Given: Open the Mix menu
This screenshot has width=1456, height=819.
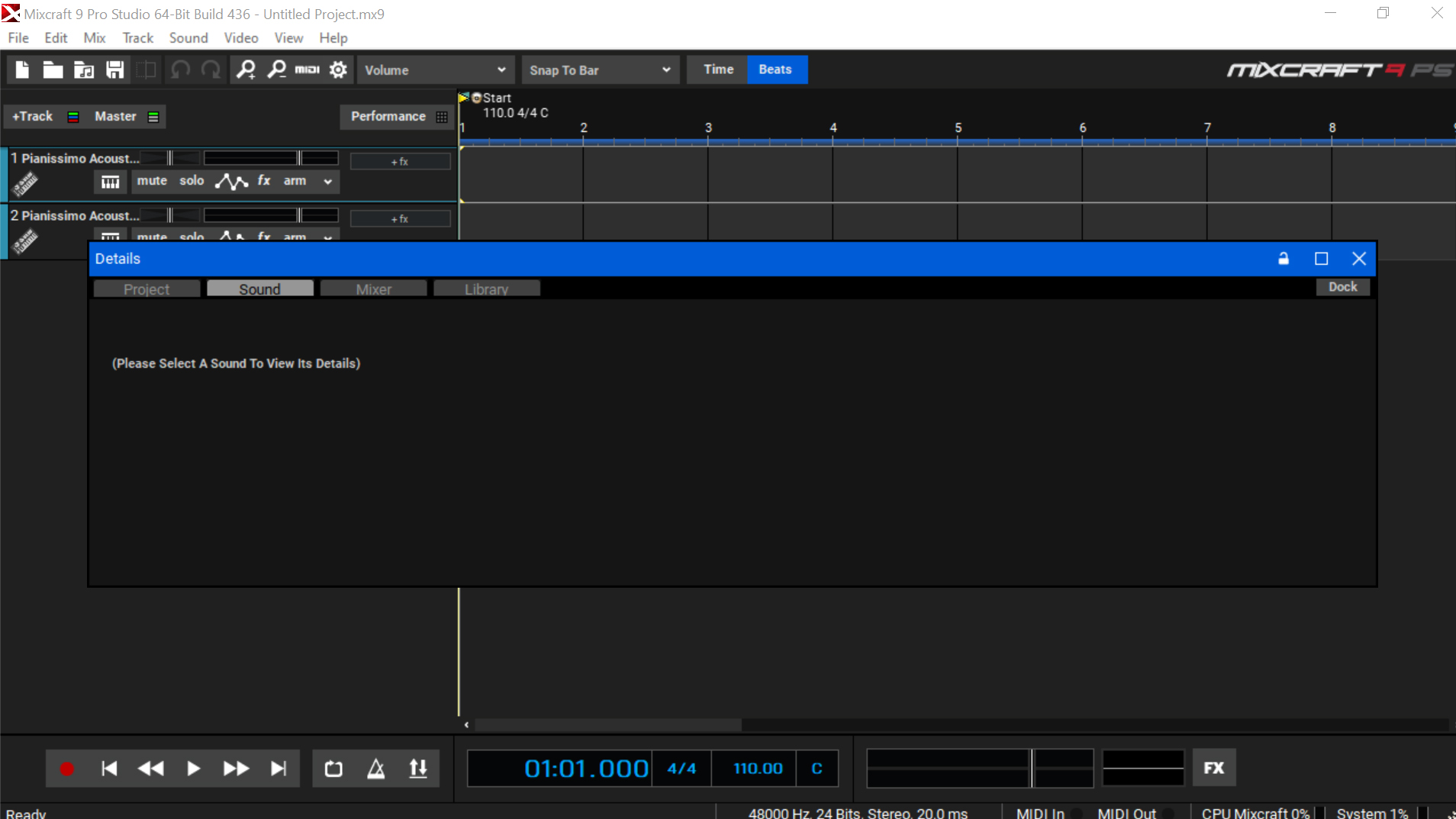Looking at the screenshot, I should (x=95, y=38).
